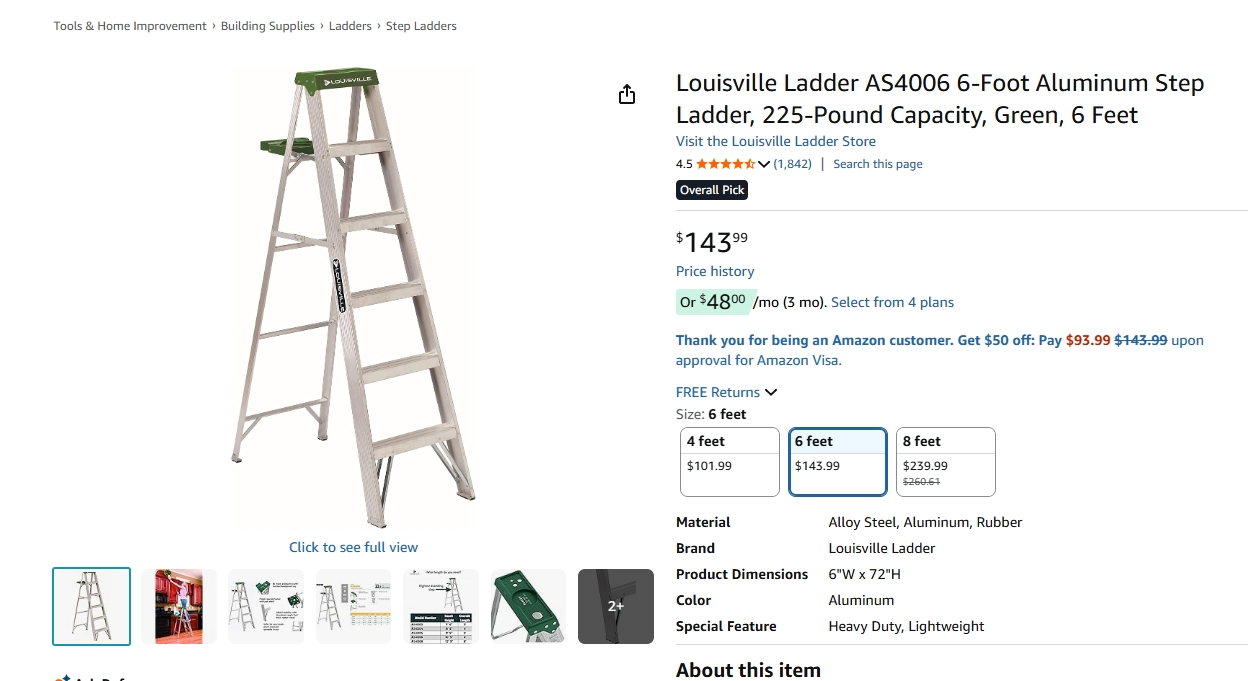
Task: Open Select from 4 plans link
Action: (892, 302)
